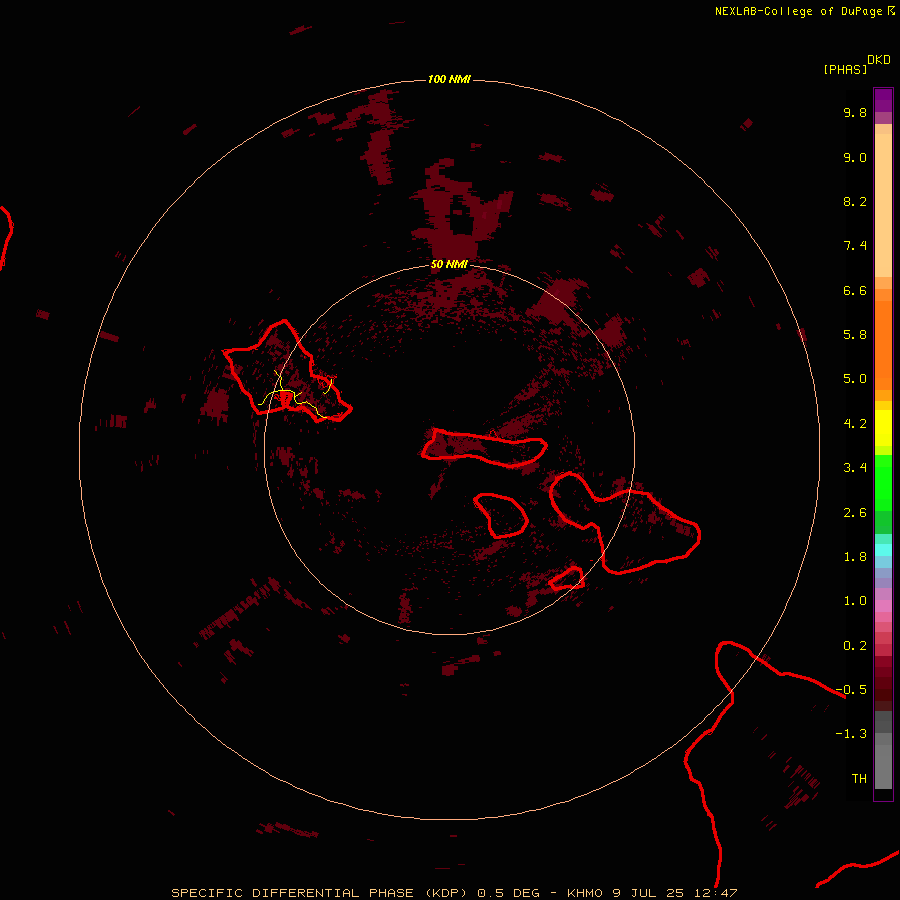Select the 5.8 scale value
Screen dimensions: 900x900
[855, 335]
